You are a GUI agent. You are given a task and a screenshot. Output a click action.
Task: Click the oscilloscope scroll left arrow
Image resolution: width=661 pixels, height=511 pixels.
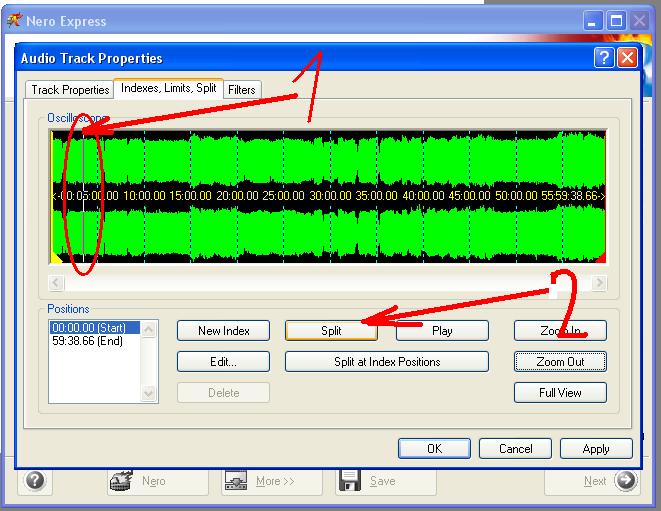pos(56,282)
